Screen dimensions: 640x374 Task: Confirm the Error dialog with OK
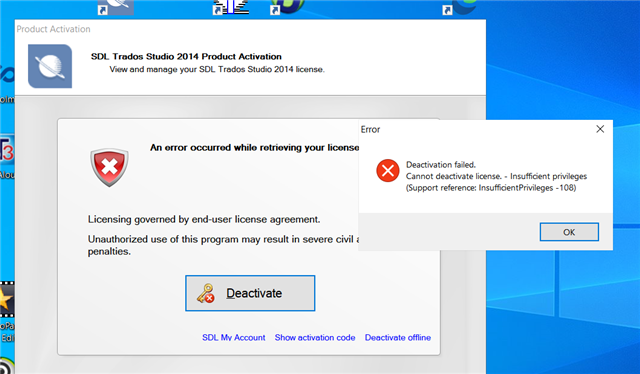pos(569,232)
